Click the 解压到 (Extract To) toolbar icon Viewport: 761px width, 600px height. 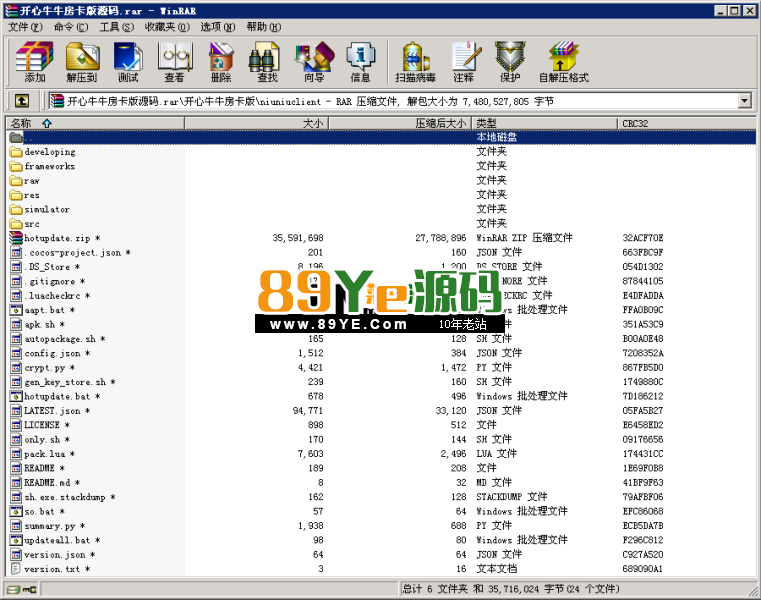(x=82, y=62)
